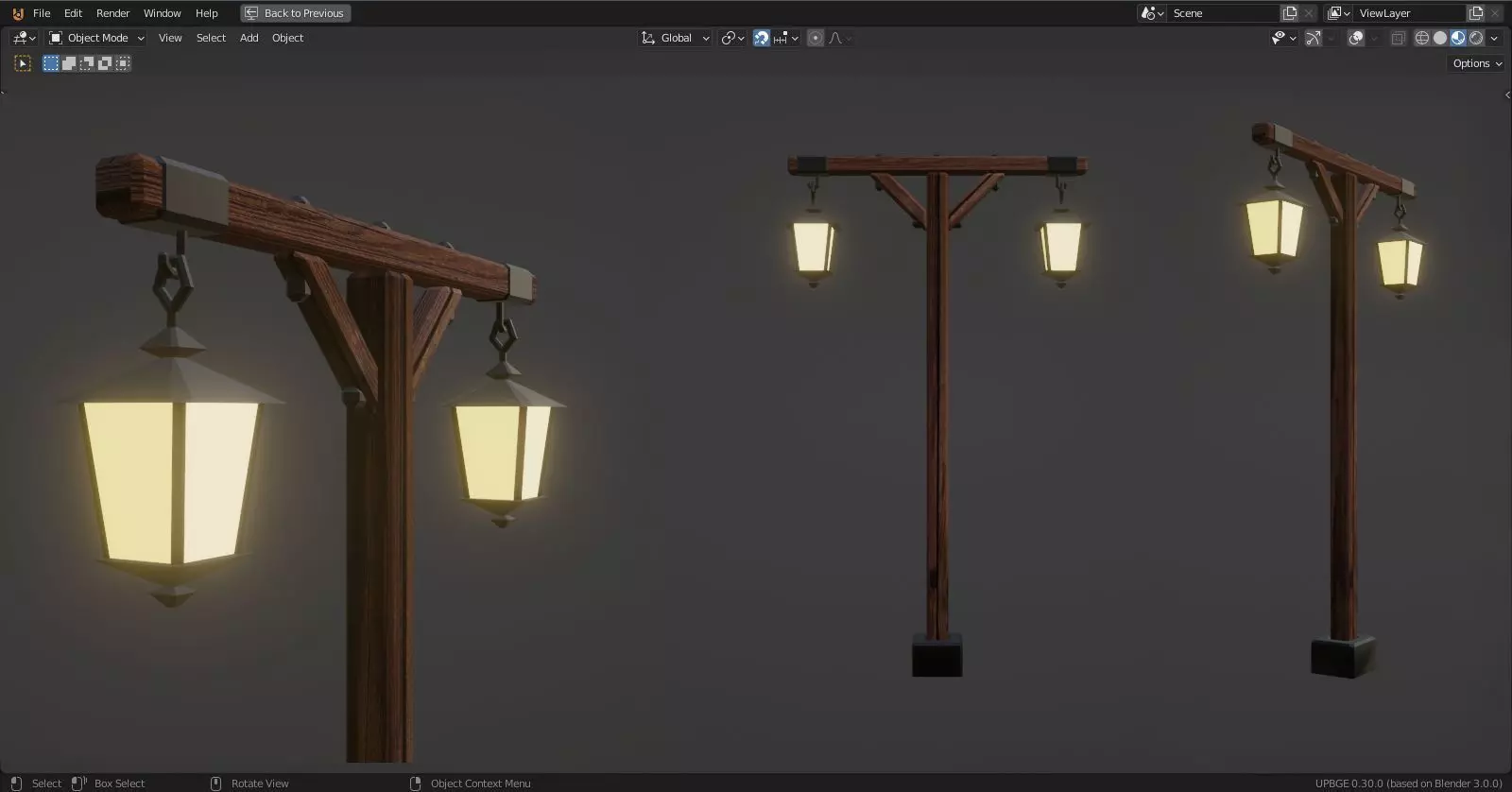Click the mouse icon beside Object Context Menu
The image size is (1512, 792).
[415, 783]
